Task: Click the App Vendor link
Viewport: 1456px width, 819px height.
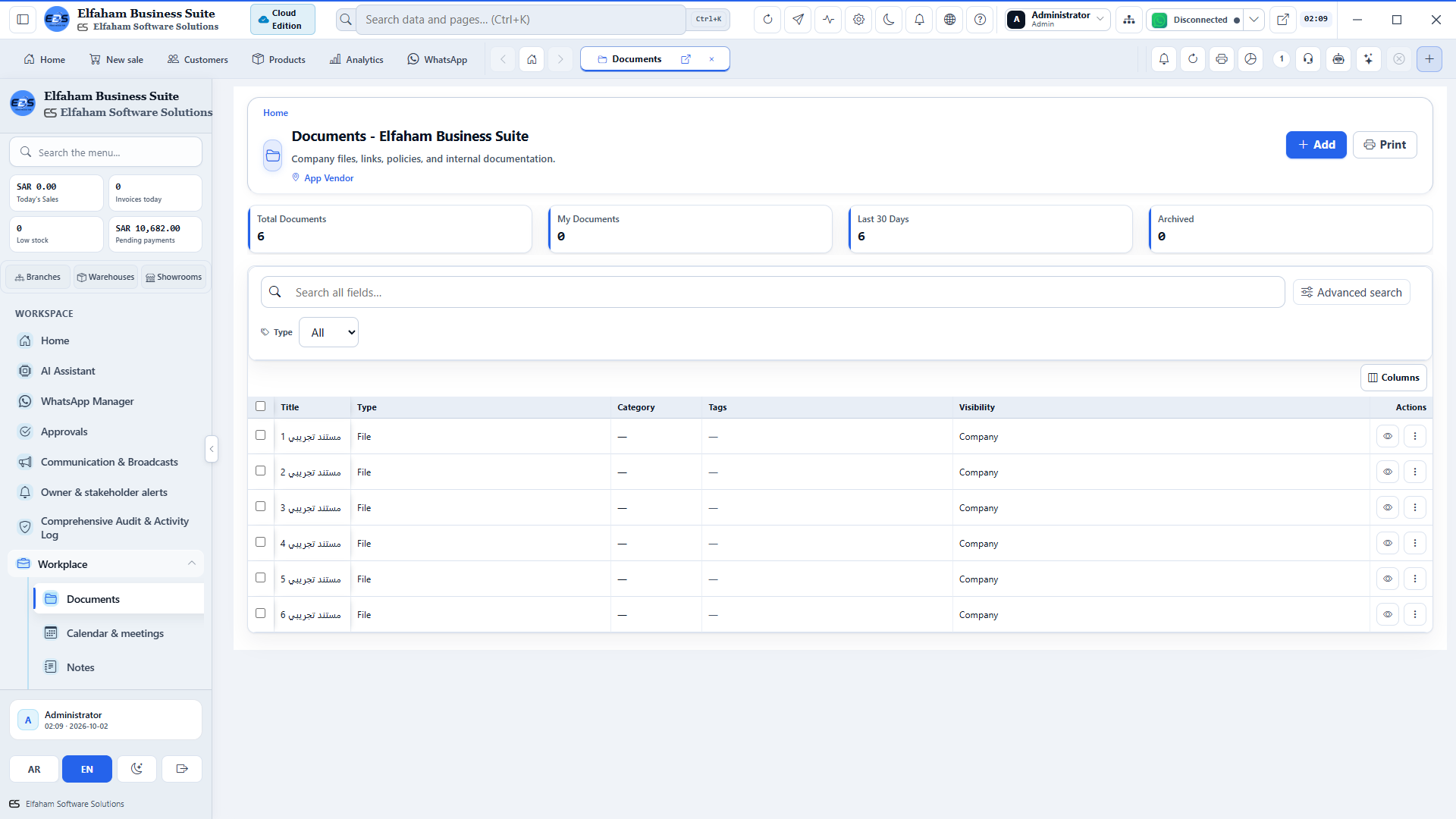Action: point(328,178)
